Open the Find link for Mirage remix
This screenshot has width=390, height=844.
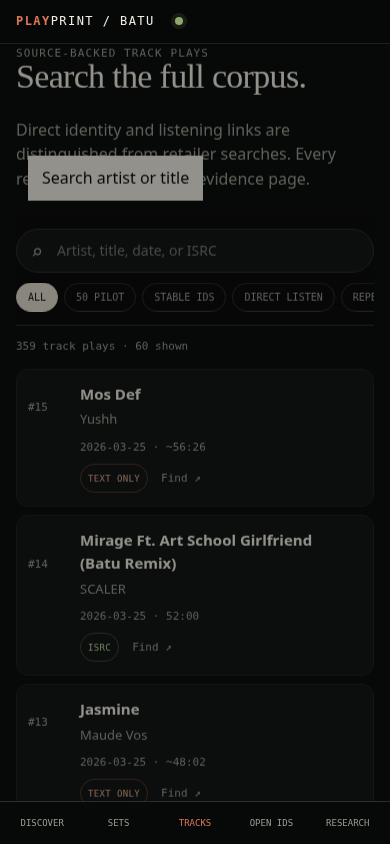point(152,647)
